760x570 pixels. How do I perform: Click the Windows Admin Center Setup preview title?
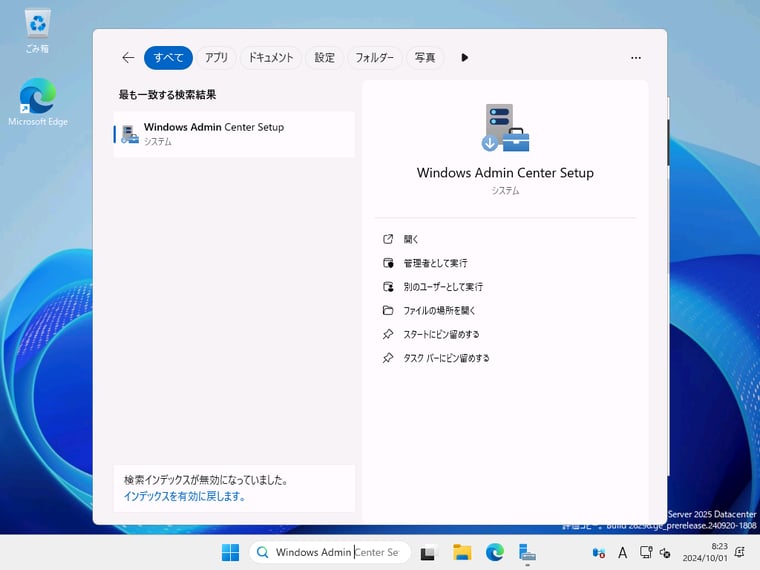[505, 173]
